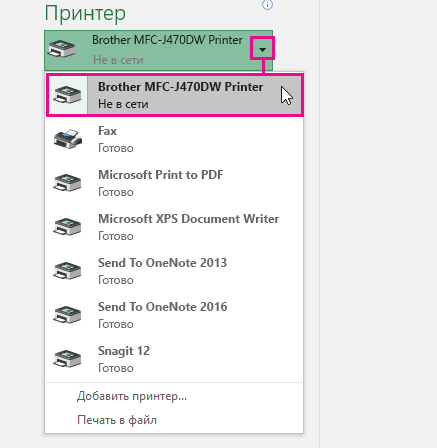The image size is (437, 448).
Task: Select Печать в файл option
Action: coord(117,420)
